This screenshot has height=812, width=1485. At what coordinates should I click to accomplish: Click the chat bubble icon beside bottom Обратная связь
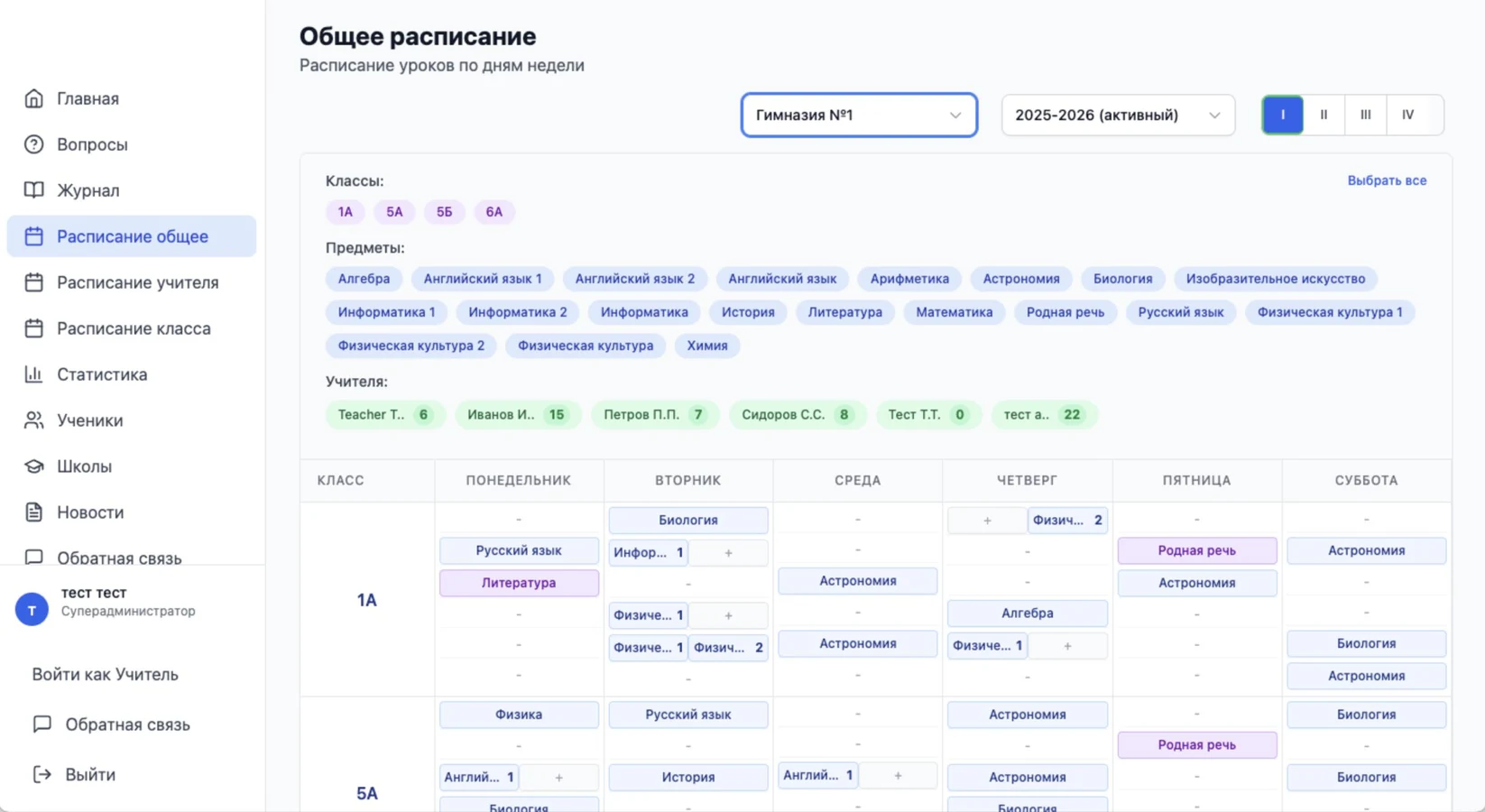[42, 724]
